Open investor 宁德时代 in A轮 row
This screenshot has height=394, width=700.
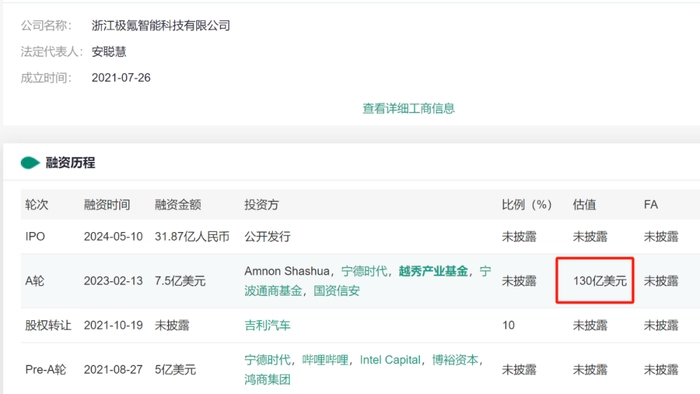click(x=364, y=271)
